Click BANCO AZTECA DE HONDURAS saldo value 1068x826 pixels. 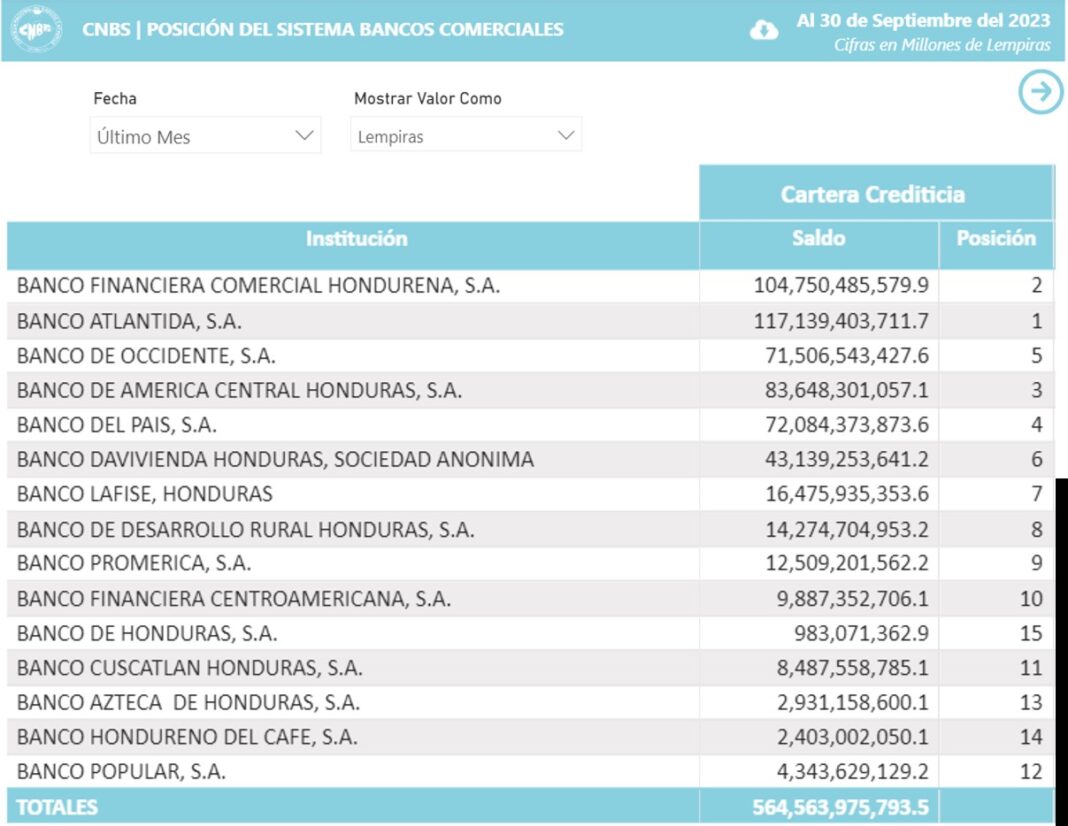click(852, 703)
